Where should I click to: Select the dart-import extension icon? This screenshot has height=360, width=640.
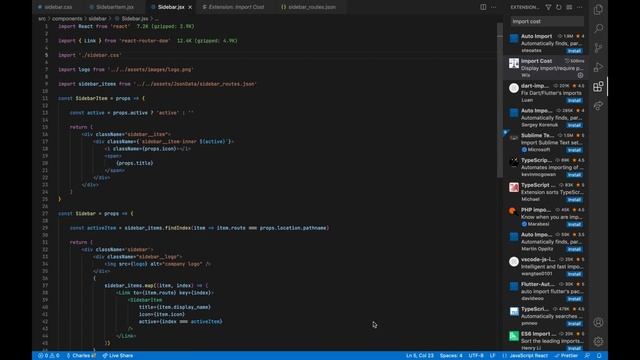coord(514,88)
